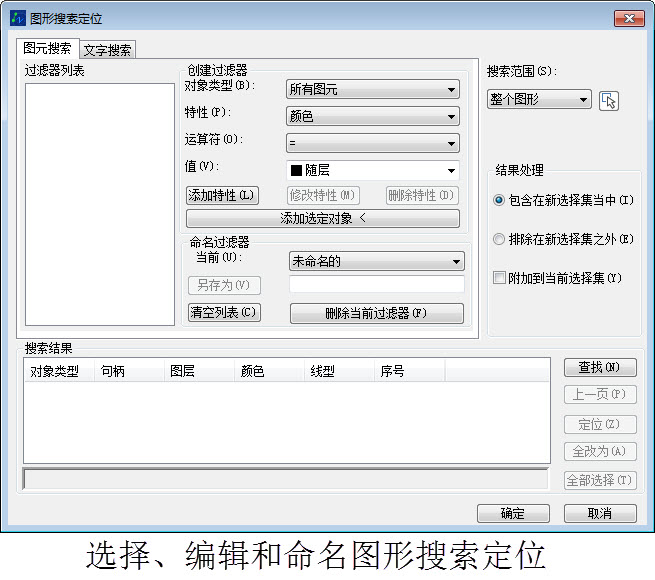655x580 pixels.
Task: Select 包含在新选择集当中 radio option
Action: click(500, 200)
